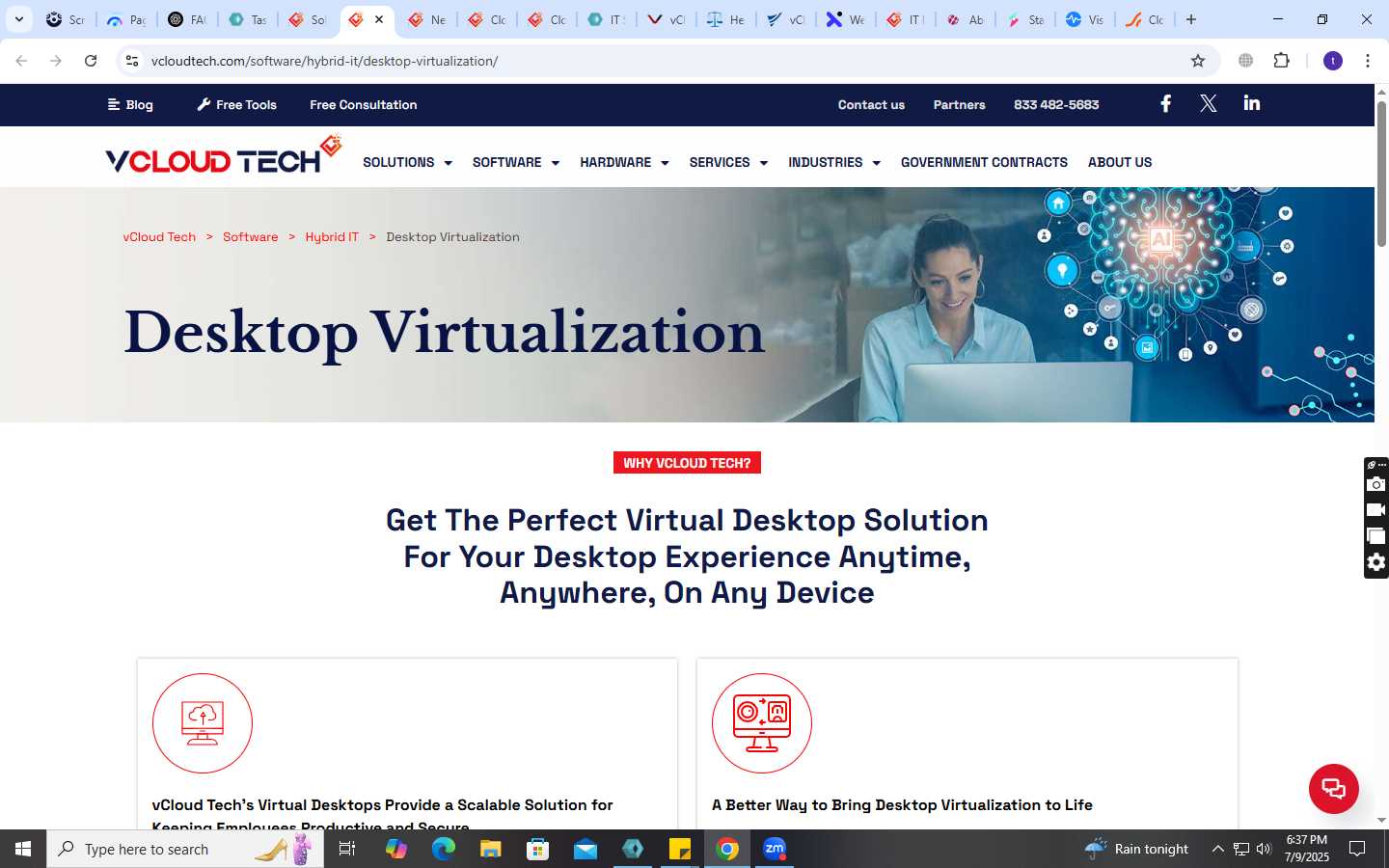The height and width of the screenshot is (868, 1389).
Task: Show hidden system tray icons
Action: [1217, 849]
